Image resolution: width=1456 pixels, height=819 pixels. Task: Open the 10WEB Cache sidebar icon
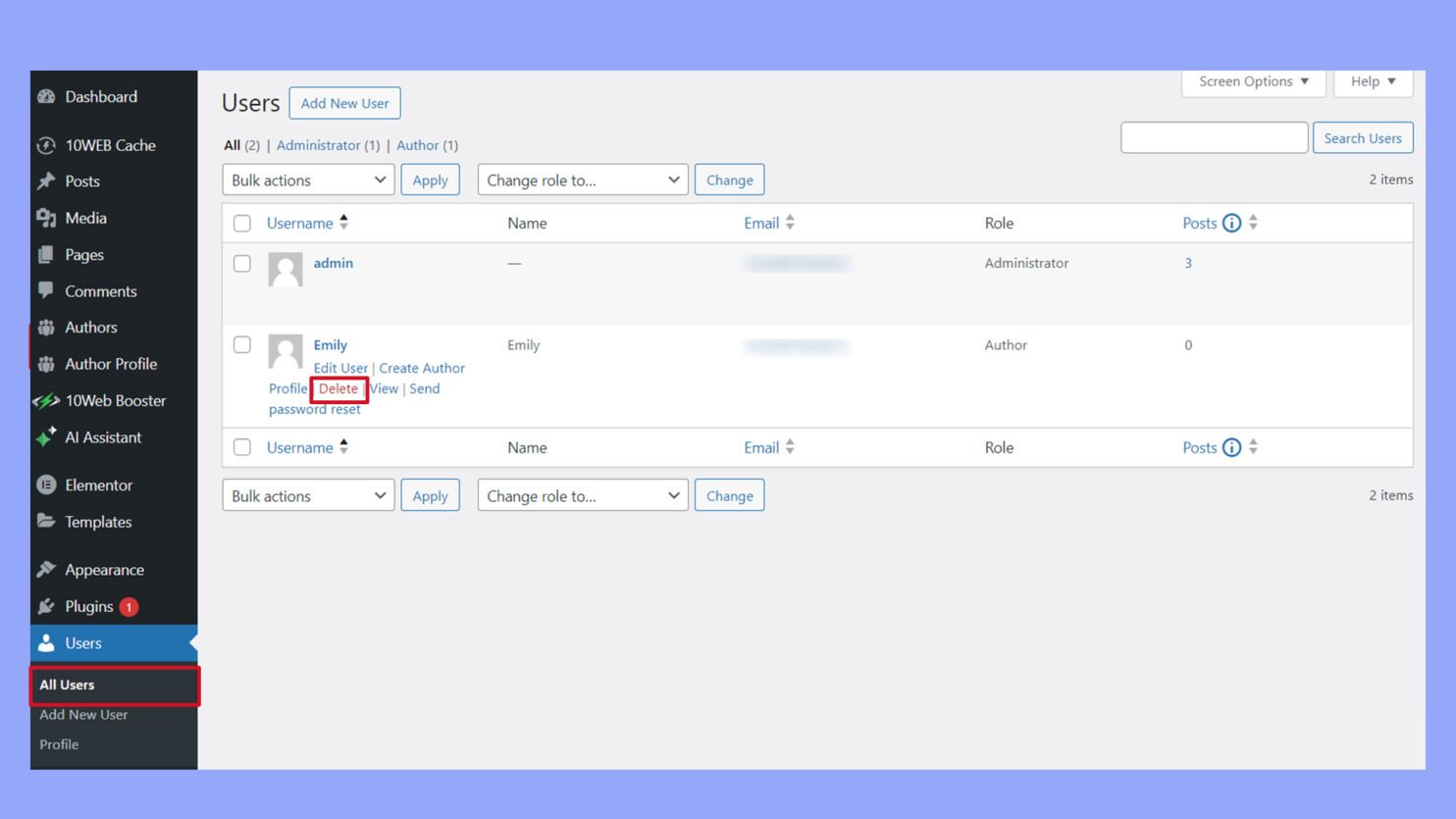[46, 144]
